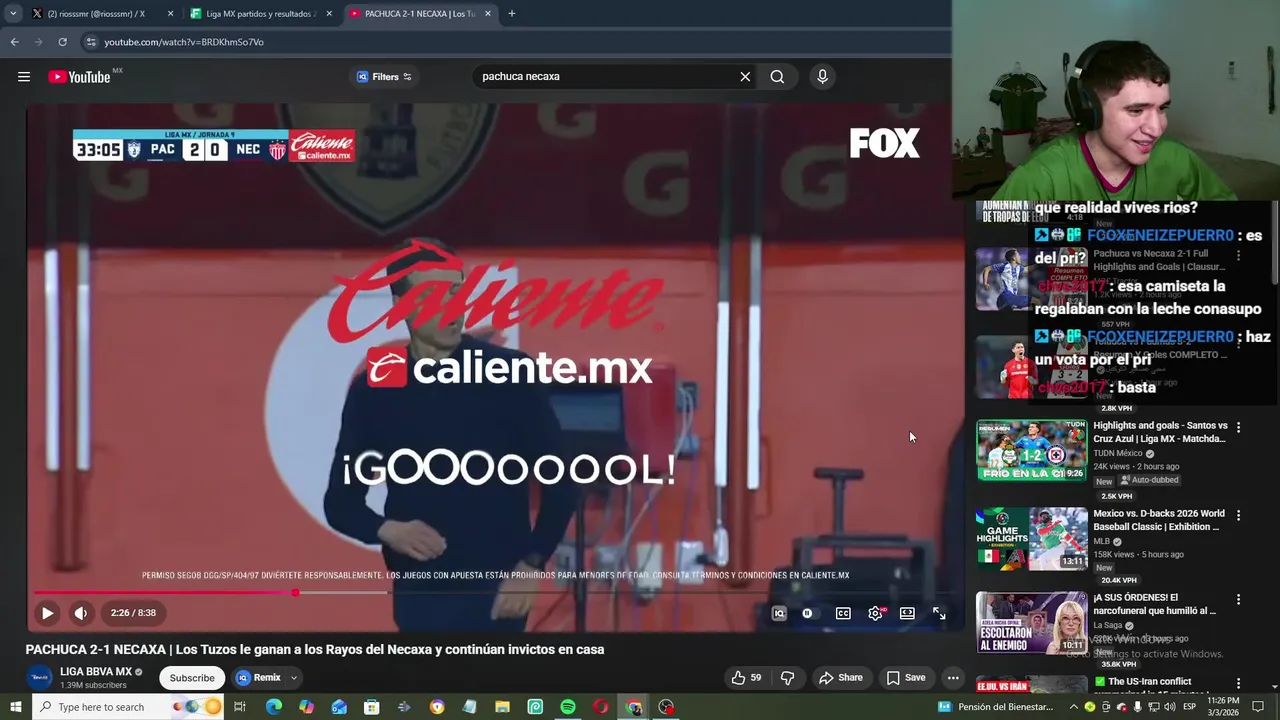The width and height of the screenshot is (1280, 720).
Task: Click the red progress scrubber handle
Action: tap(296, 593)
